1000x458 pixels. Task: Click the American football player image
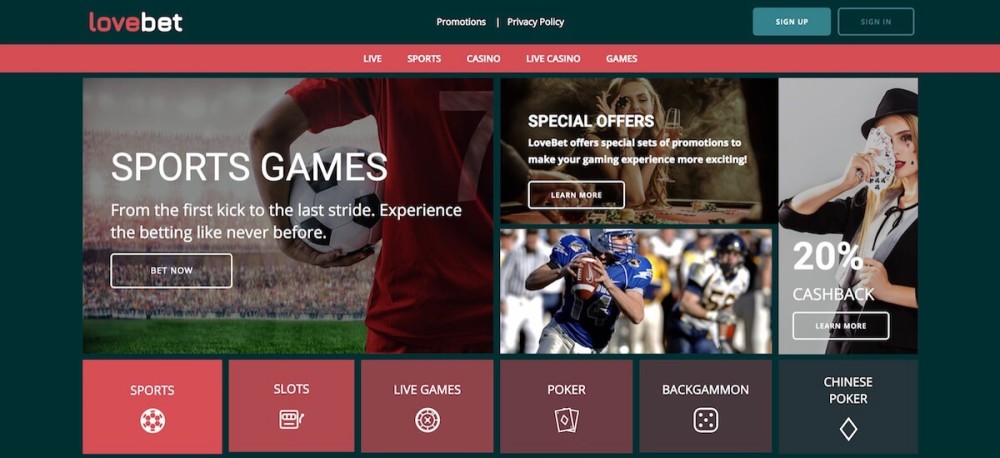click(x=636, y=291)
